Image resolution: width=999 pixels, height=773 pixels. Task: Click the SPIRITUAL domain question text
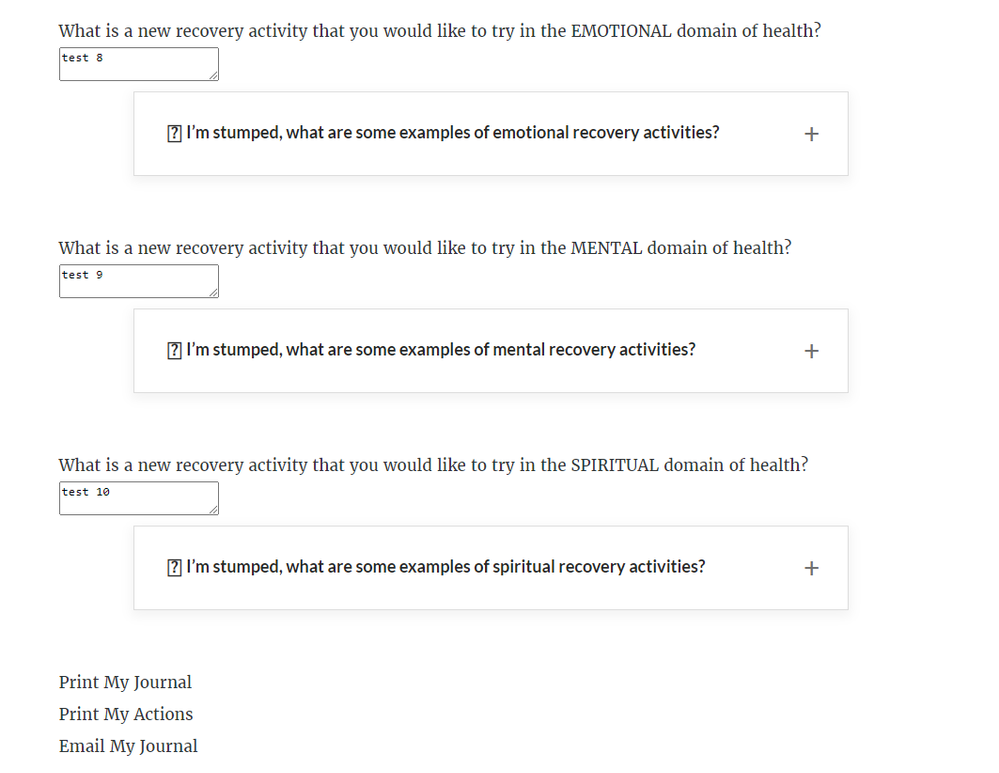433,465
